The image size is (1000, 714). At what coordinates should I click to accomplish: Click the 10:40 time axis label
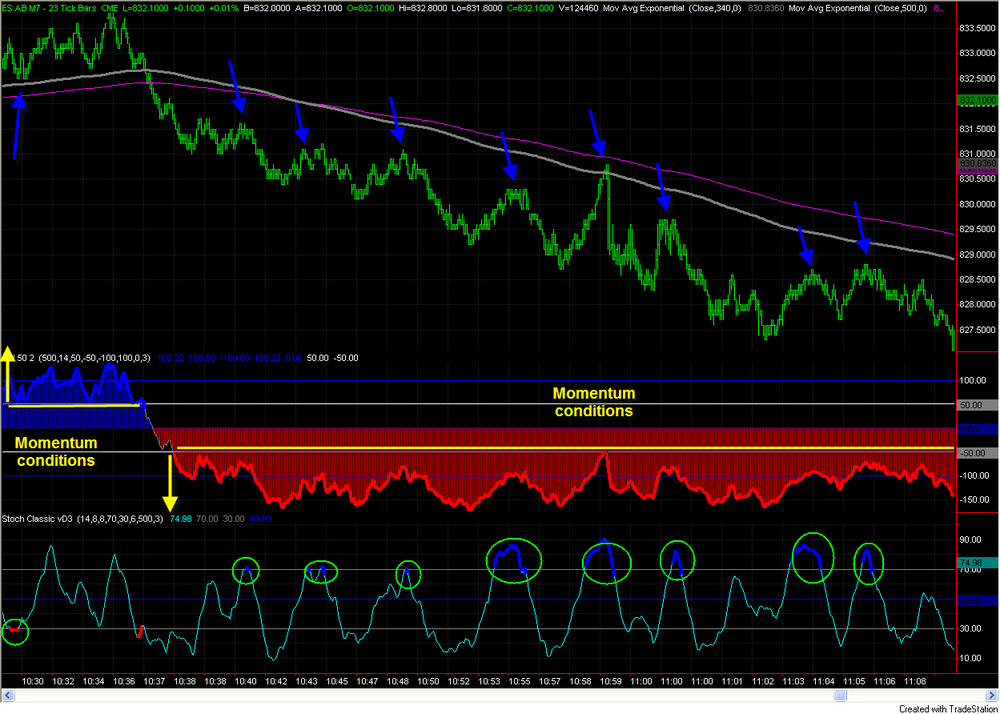click(246, 682)
